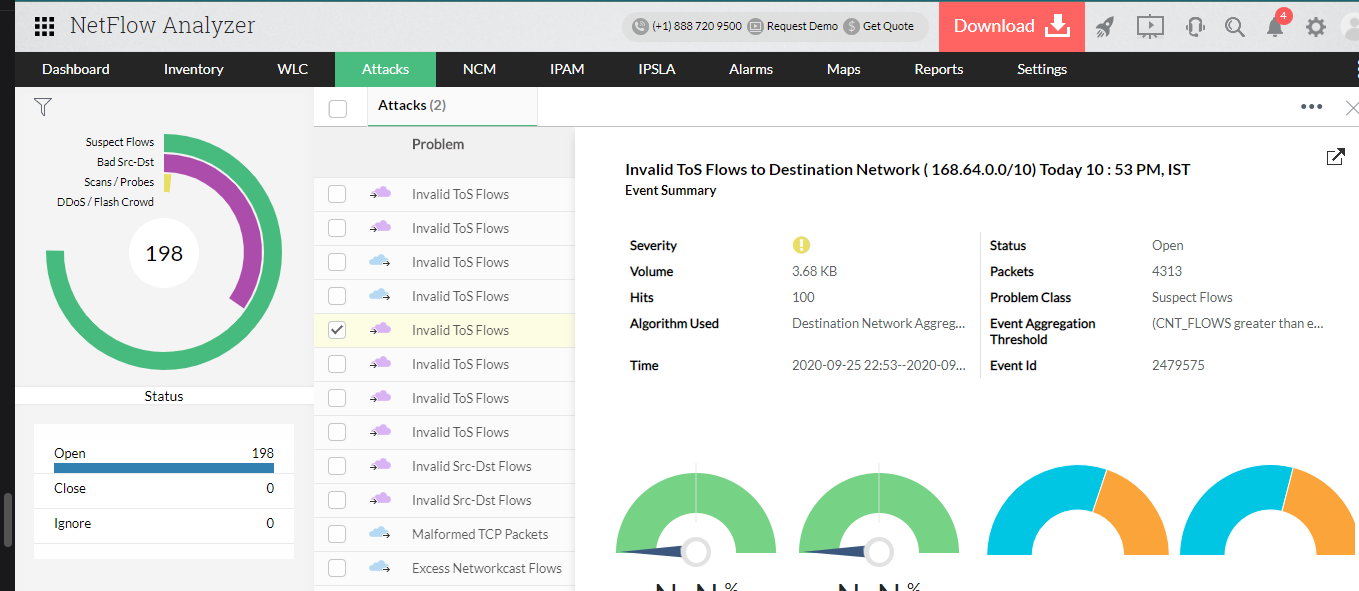This screenshot has height=591, width=1359.
Task: Open the Inventory tab
Action: [x=194, y=69]
